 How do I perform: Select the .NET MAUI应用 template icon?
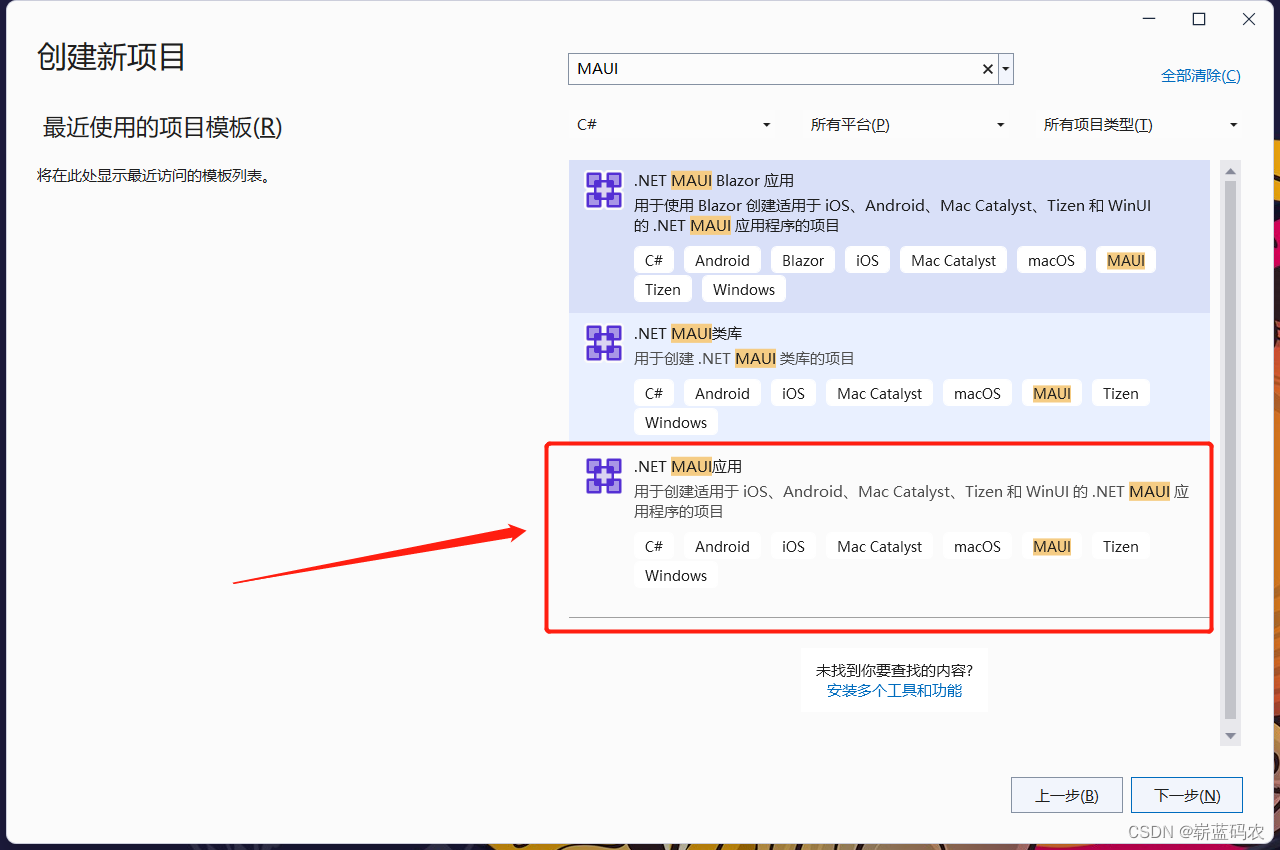pyautogui.click(x=604, y=476)
